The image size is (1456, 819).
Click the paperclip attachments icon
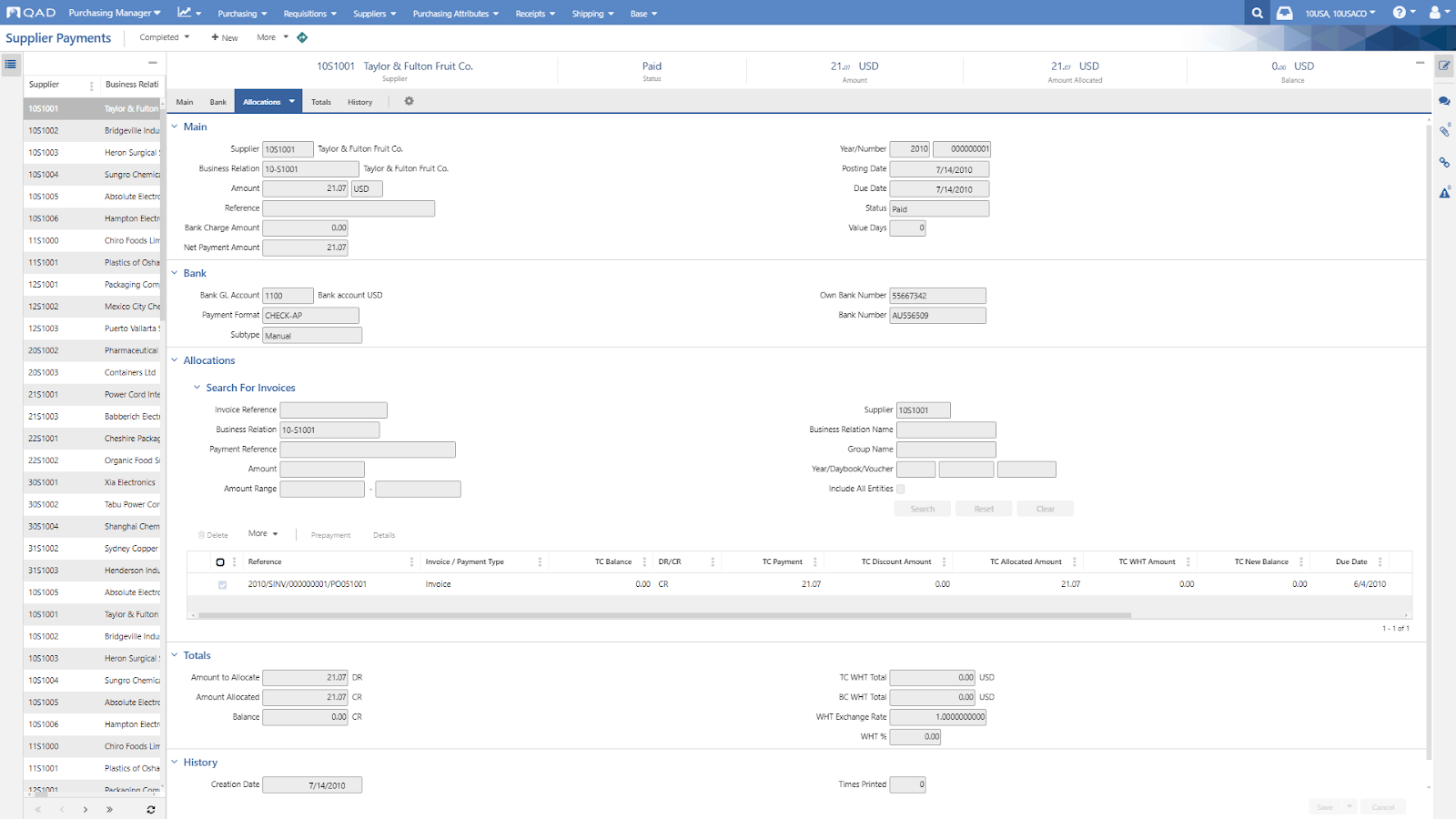click(1444, 132)
